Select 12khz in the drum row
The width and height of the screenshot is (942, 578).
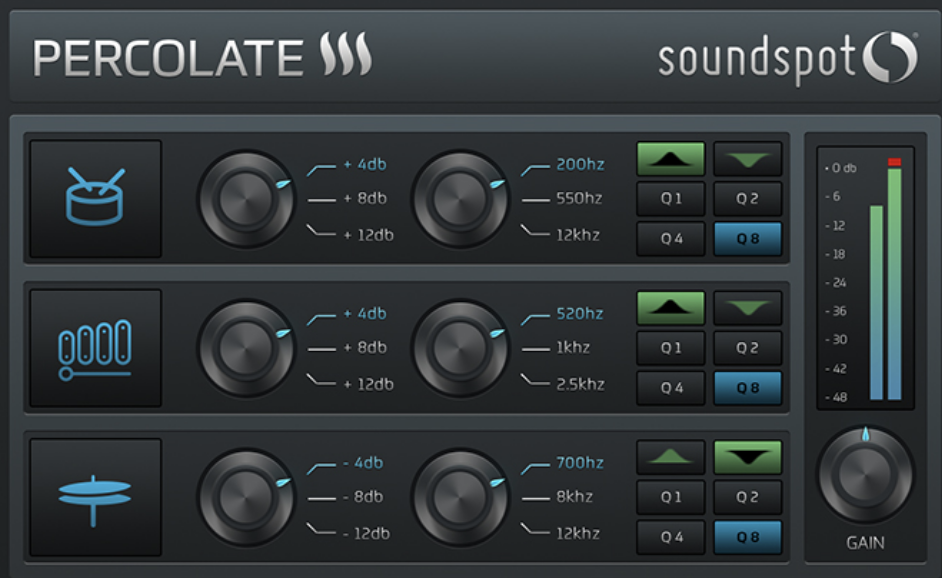pos(578,235)
